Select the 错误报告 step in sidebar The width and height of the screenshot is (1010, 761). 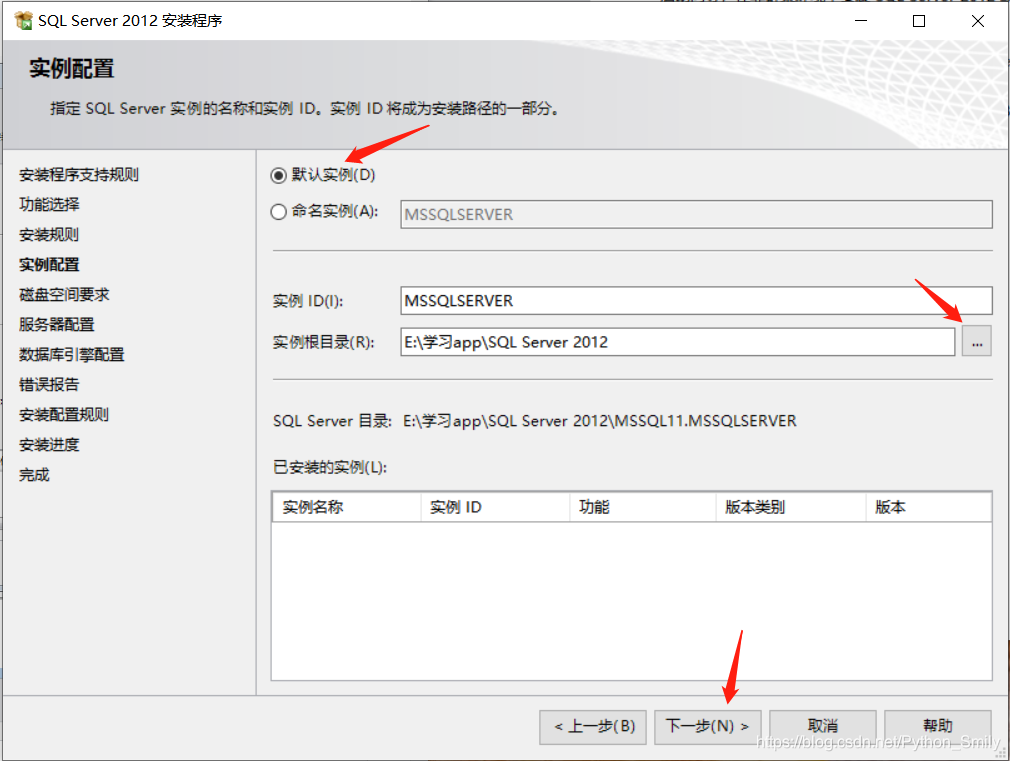pyautogui.click(x=49, y=385)
